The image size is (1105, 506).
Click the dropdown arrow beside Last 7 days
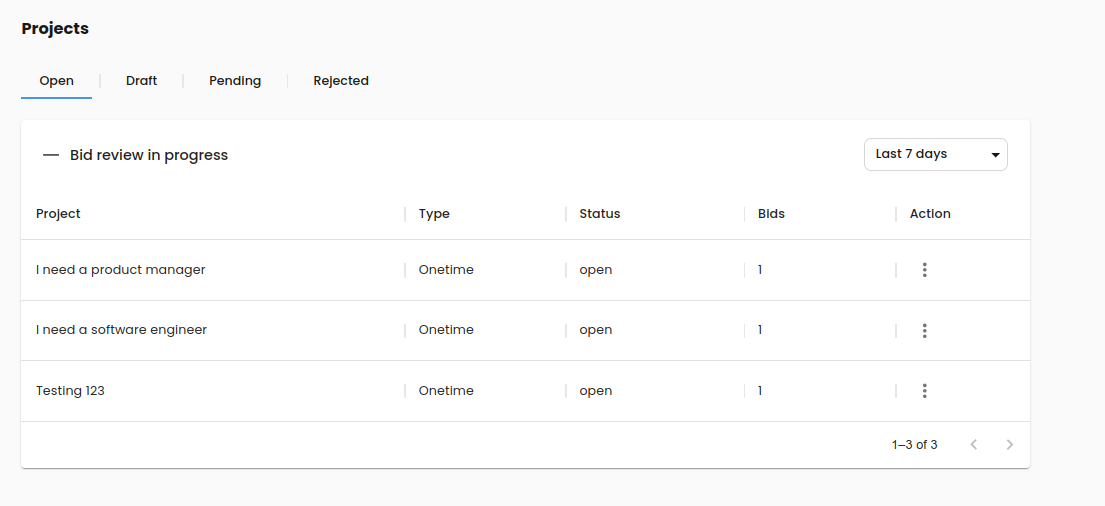point(994,155)
